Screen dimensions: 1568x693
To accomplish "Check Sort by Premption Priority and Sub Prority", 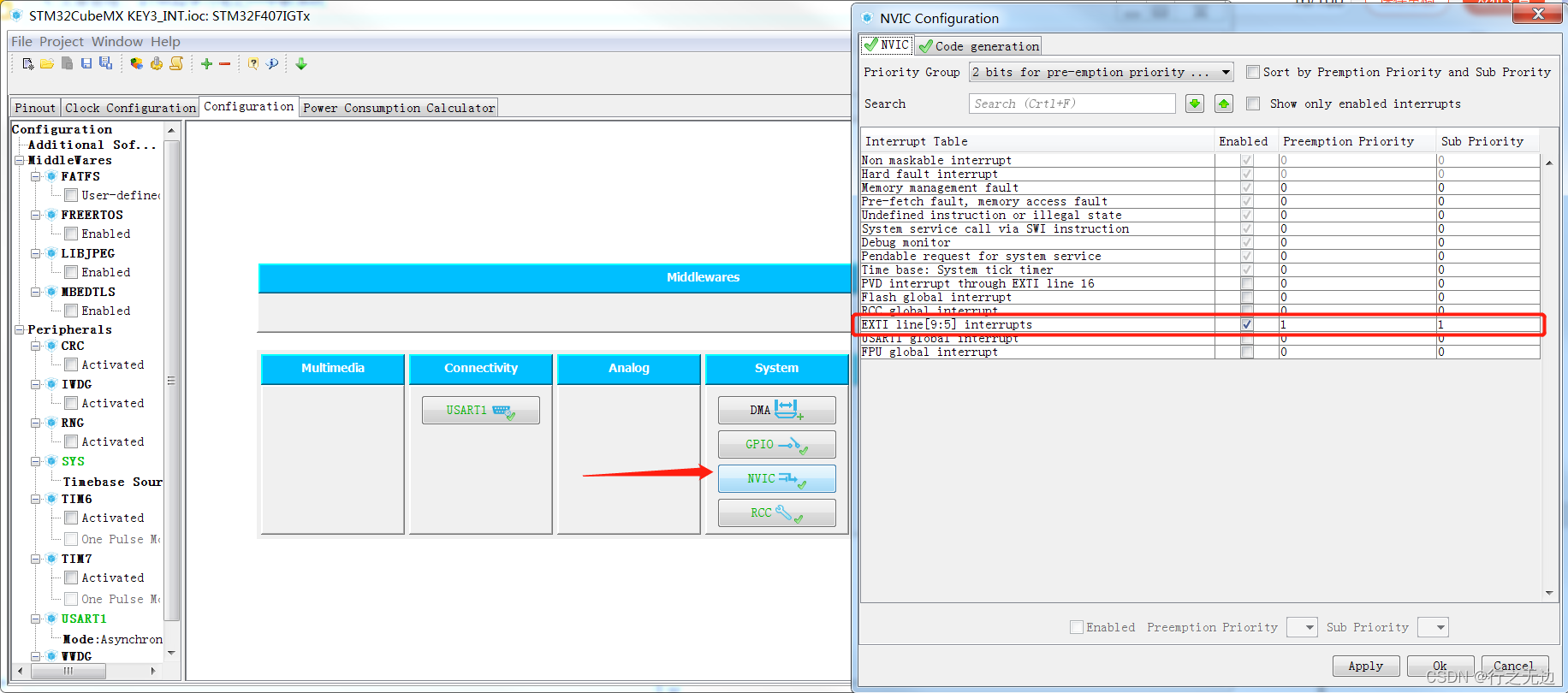I will (1253, 72).
